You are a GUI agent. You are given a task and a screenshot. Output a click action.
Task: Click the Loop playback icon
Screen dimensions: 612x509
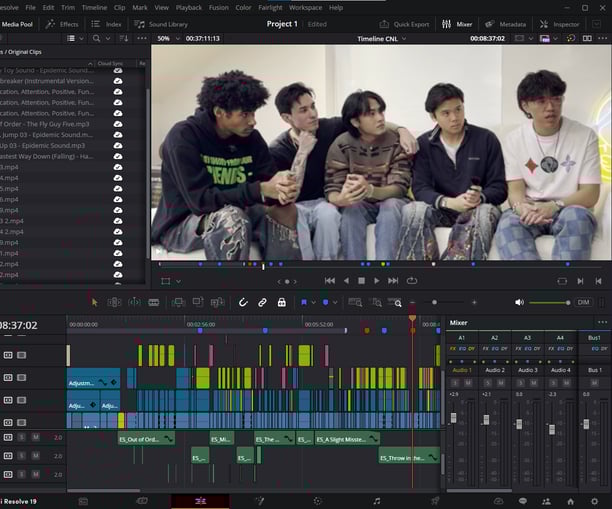click(412, 281)
